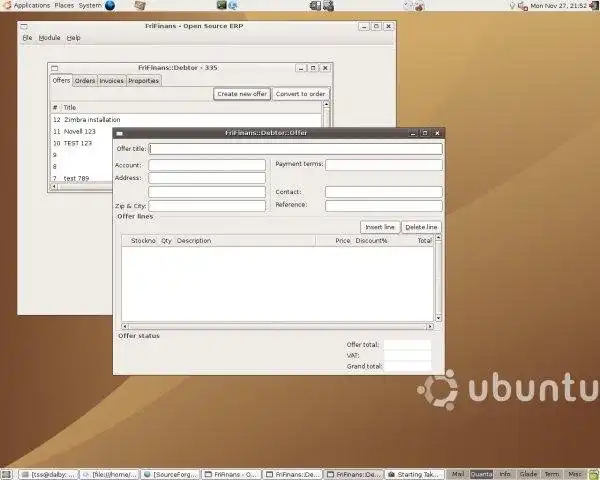Switch to the SourceForge browser taskbar item
This screenshot has width=600, height=480.
coord(170,475)
